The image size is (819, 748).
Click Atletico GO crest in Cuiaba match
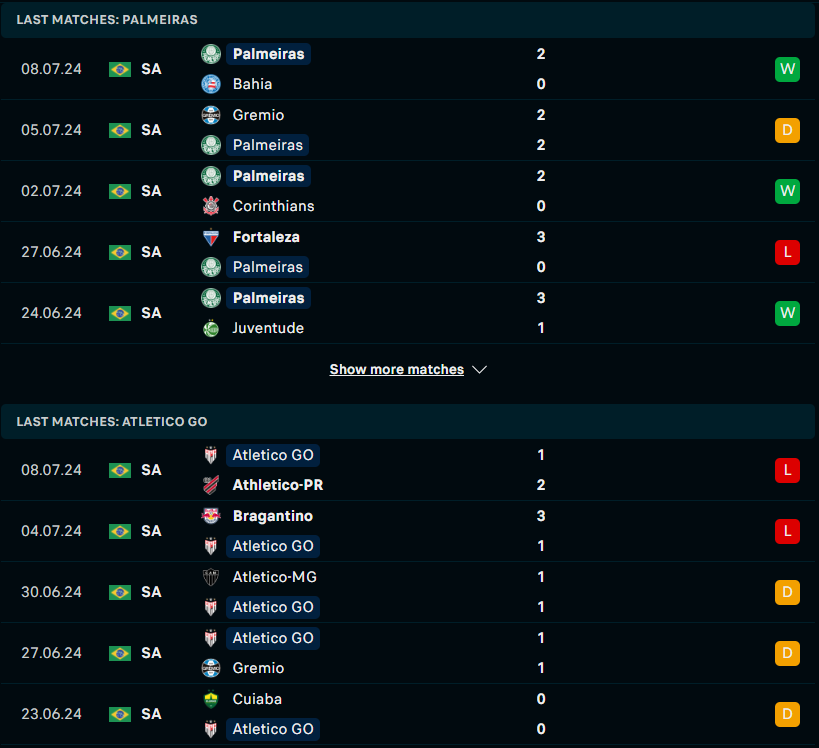(211, 730)
